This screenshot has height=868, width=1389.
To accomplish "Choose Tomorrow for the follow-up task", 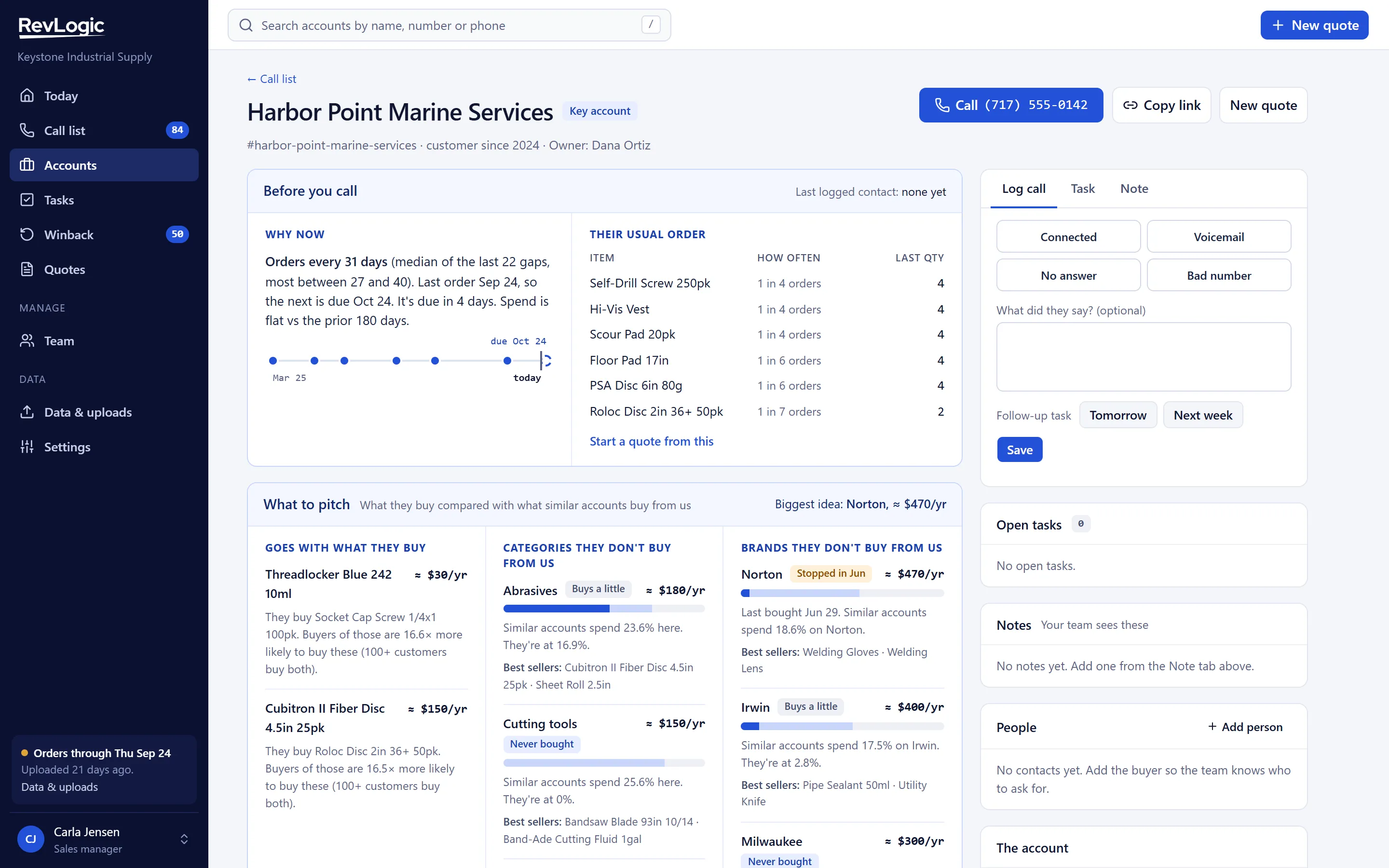I will [1117, 415].
